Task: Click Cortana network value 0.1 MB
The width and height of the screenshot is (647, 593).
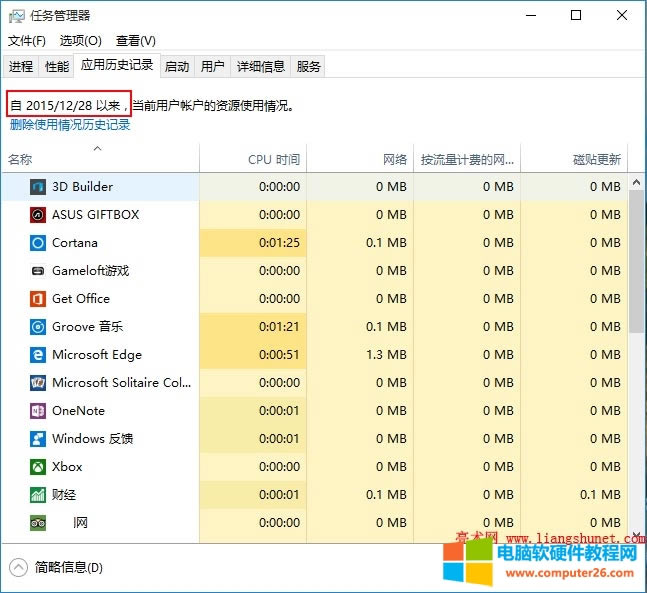Action: click(386, 243)
